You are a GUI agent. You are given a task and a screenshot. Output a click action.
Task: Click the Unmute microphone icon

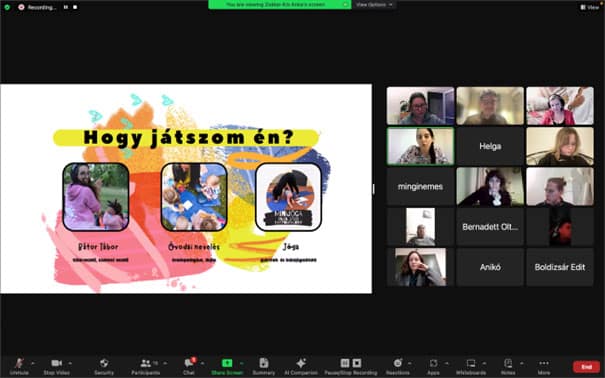pyautogui.click(x=19, y=363)
